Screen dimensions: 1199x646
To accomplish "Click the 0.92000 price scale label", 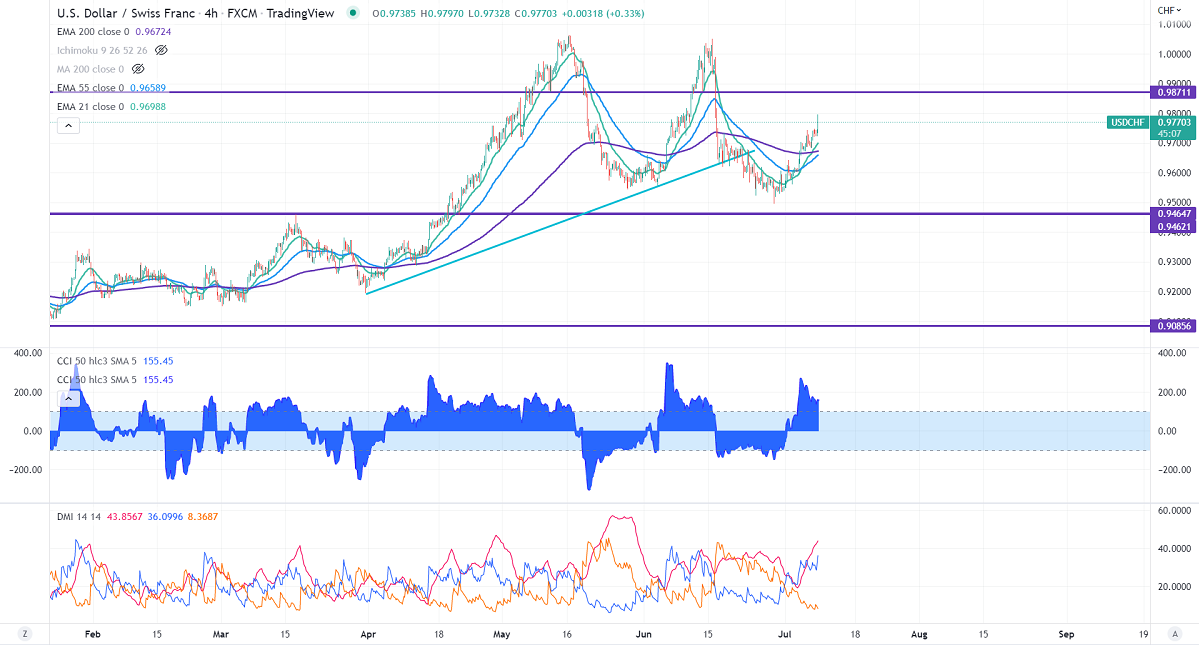I will point(1175,291).
